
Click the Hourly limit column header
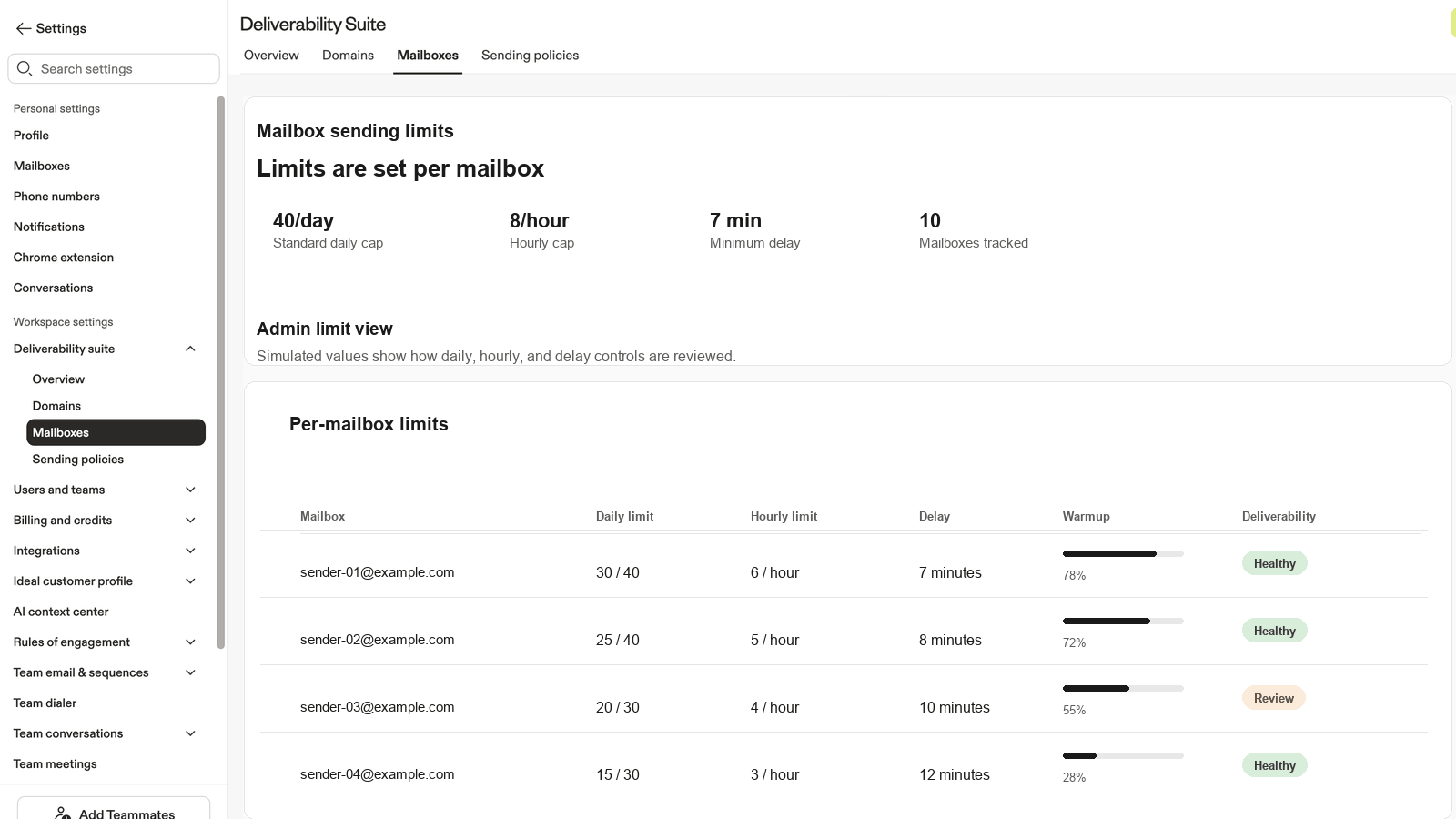pyautogui.click(x=784, y=516)
